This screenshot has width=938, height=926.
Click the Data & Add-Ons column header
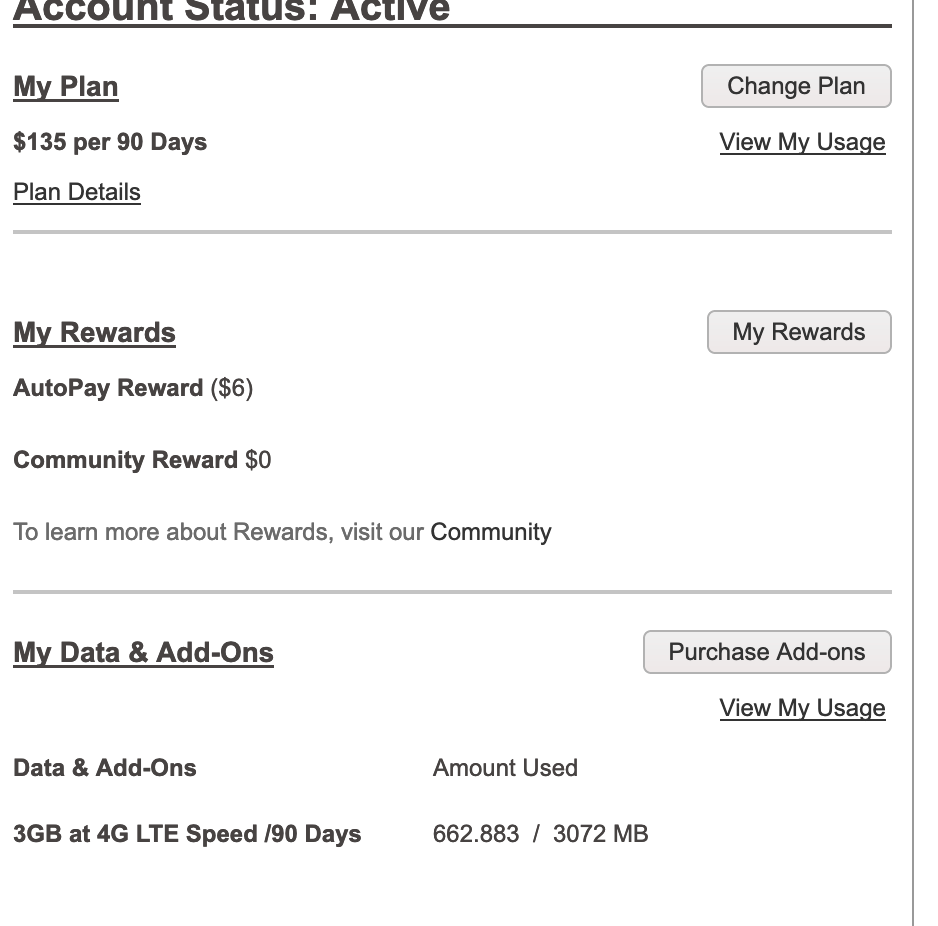104,768
